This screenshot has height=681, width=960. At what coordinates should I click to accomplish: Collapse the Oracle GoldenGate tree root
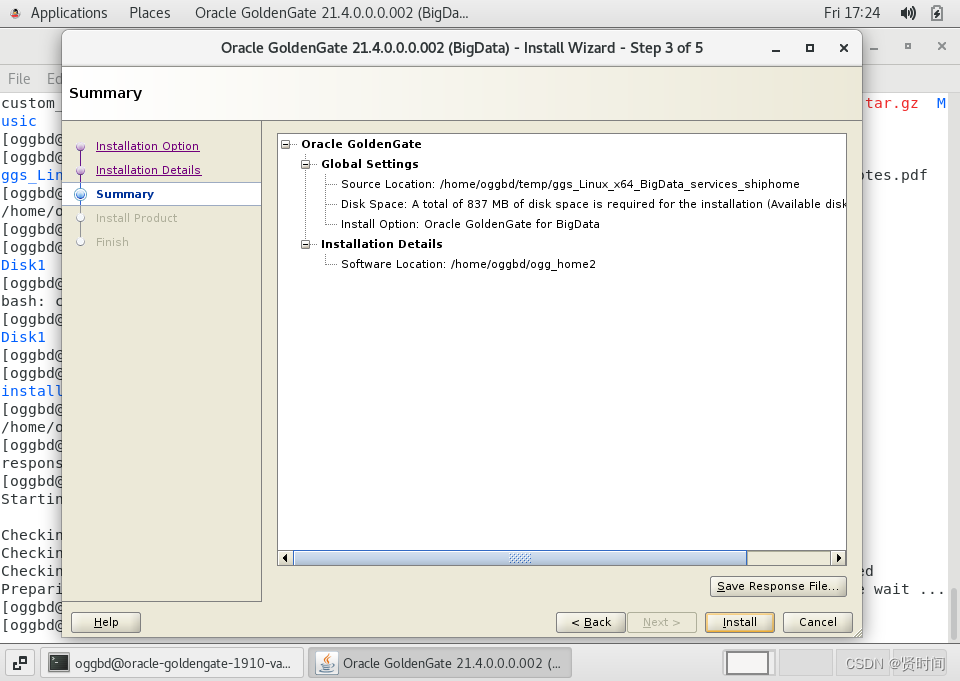pyautogui.click(x=285, y=145)
